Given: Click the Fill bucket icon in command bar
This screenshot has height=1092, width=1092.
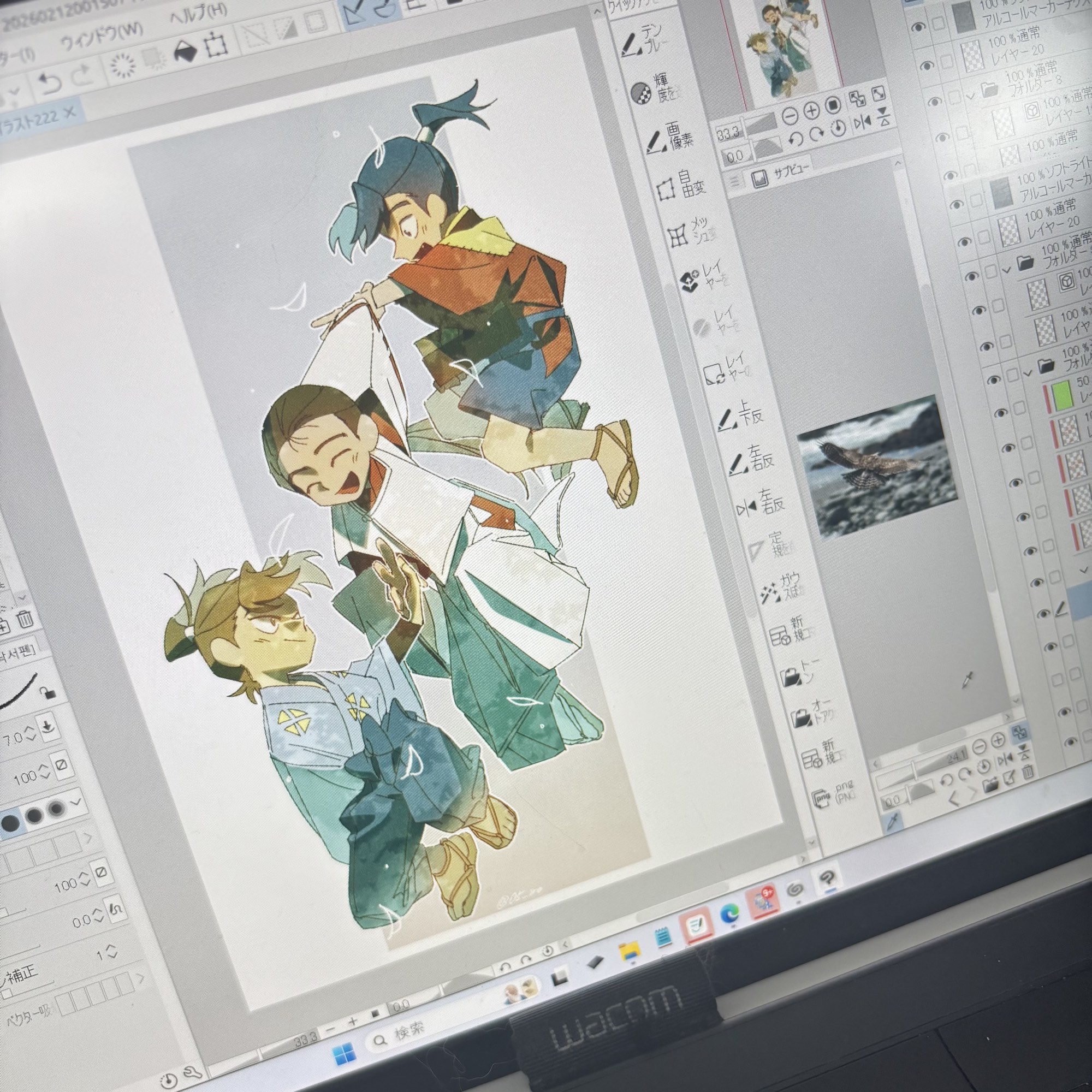Looking at the screenshot, I should (186, 52).
